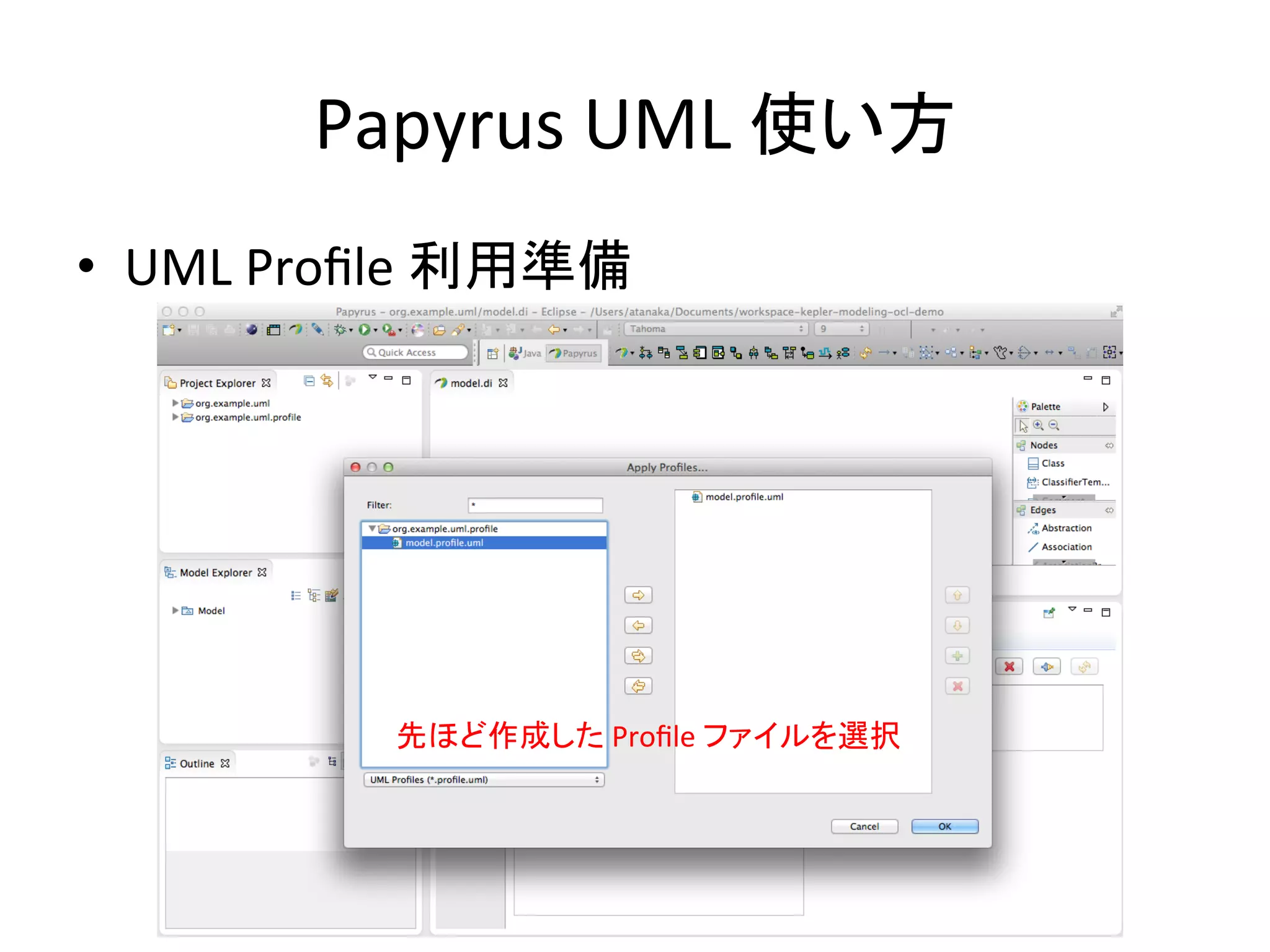Screen dimensions: 1270x952
Task: Open the UML Profiles file type dropdown
Action: [484, 780]
